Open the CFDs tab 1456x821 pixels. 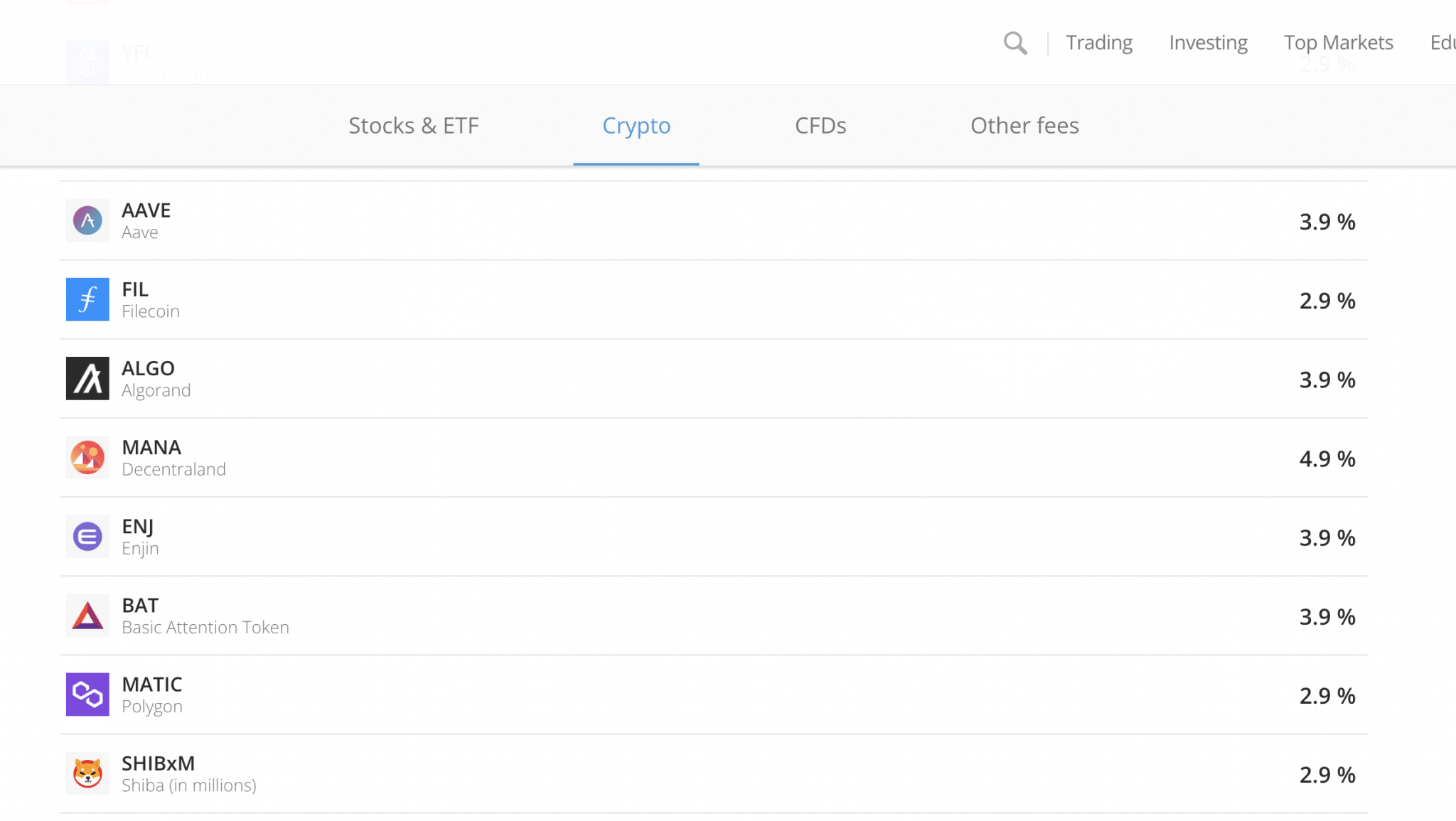click(x=820, y=126)
